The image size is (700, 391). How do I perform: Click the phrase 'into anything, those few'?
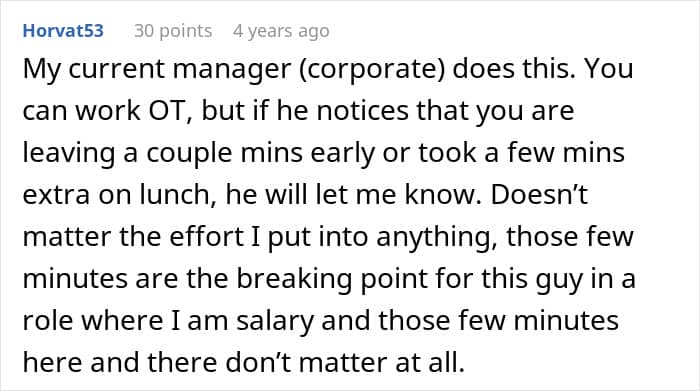(467, 237)
